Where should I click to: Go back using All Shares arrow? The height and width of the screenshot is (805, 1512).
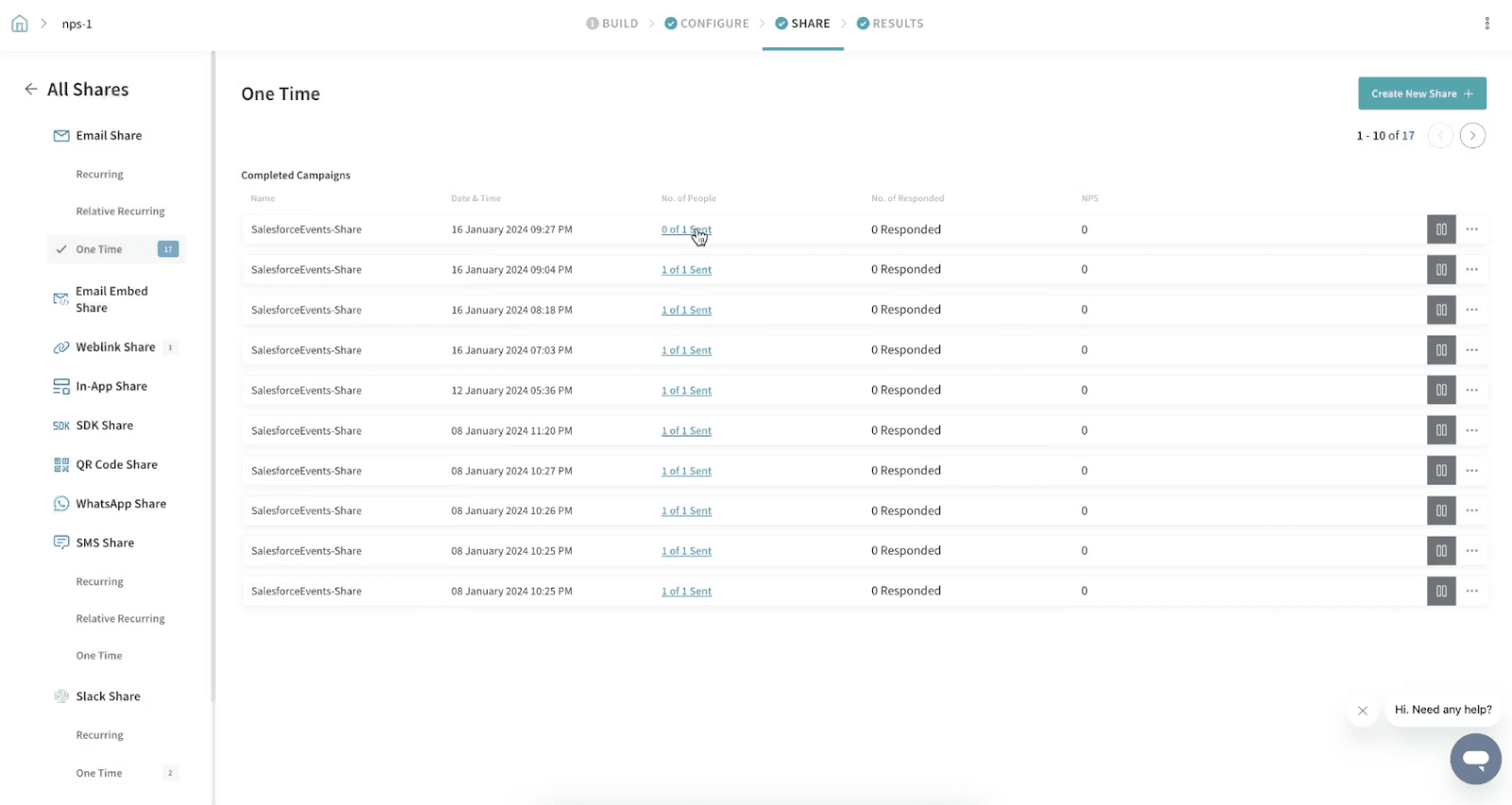tap(31, 89)
